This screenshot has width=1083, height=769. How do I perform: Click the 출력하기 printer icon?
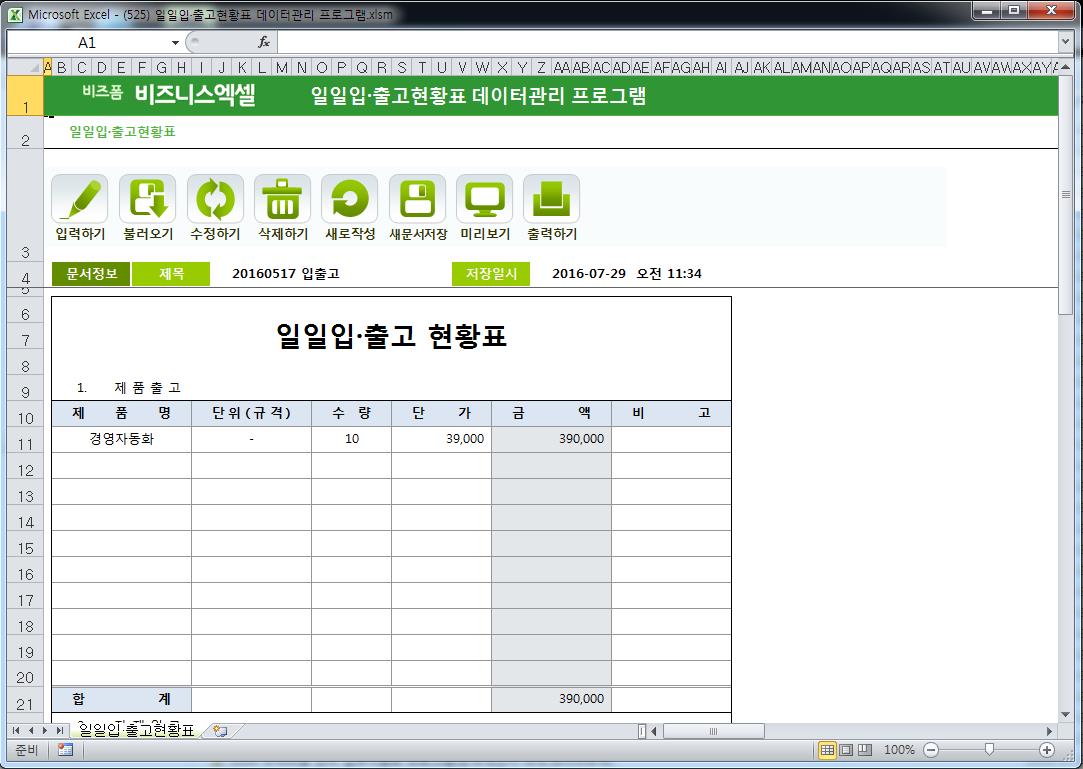[x=551, y=199]
